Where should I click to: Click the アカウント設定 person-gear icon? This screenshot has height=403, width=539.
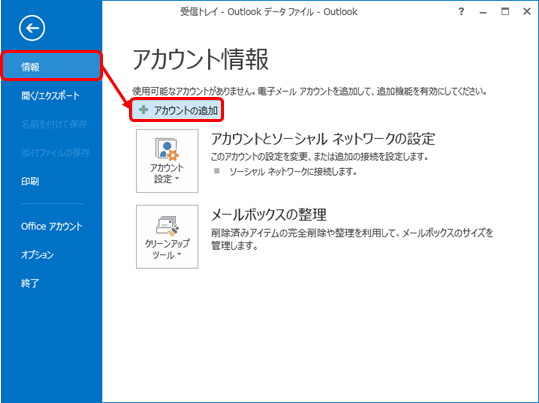167,150
